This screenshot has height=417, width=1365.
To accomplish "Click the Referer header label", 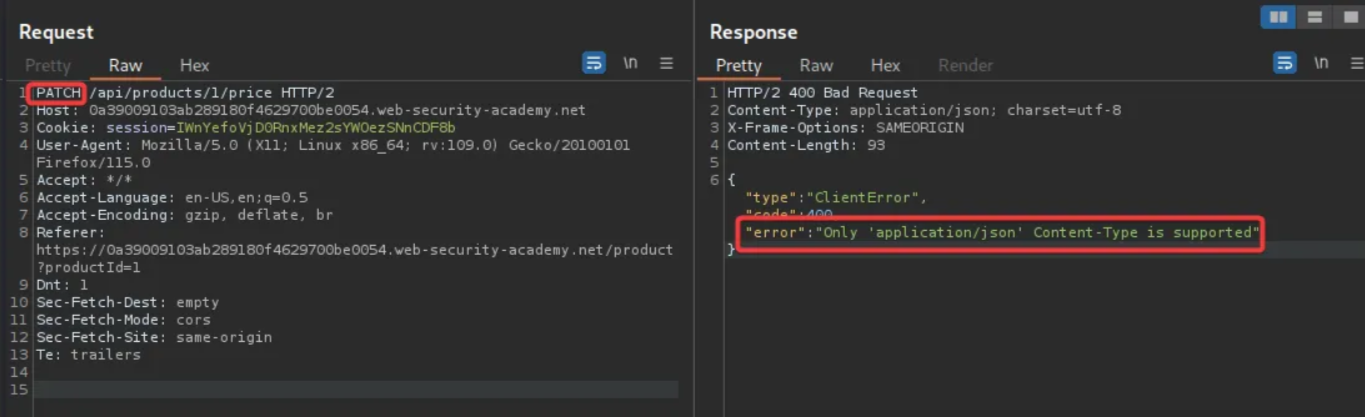I will pyautogui.click(x=69, y=233).
